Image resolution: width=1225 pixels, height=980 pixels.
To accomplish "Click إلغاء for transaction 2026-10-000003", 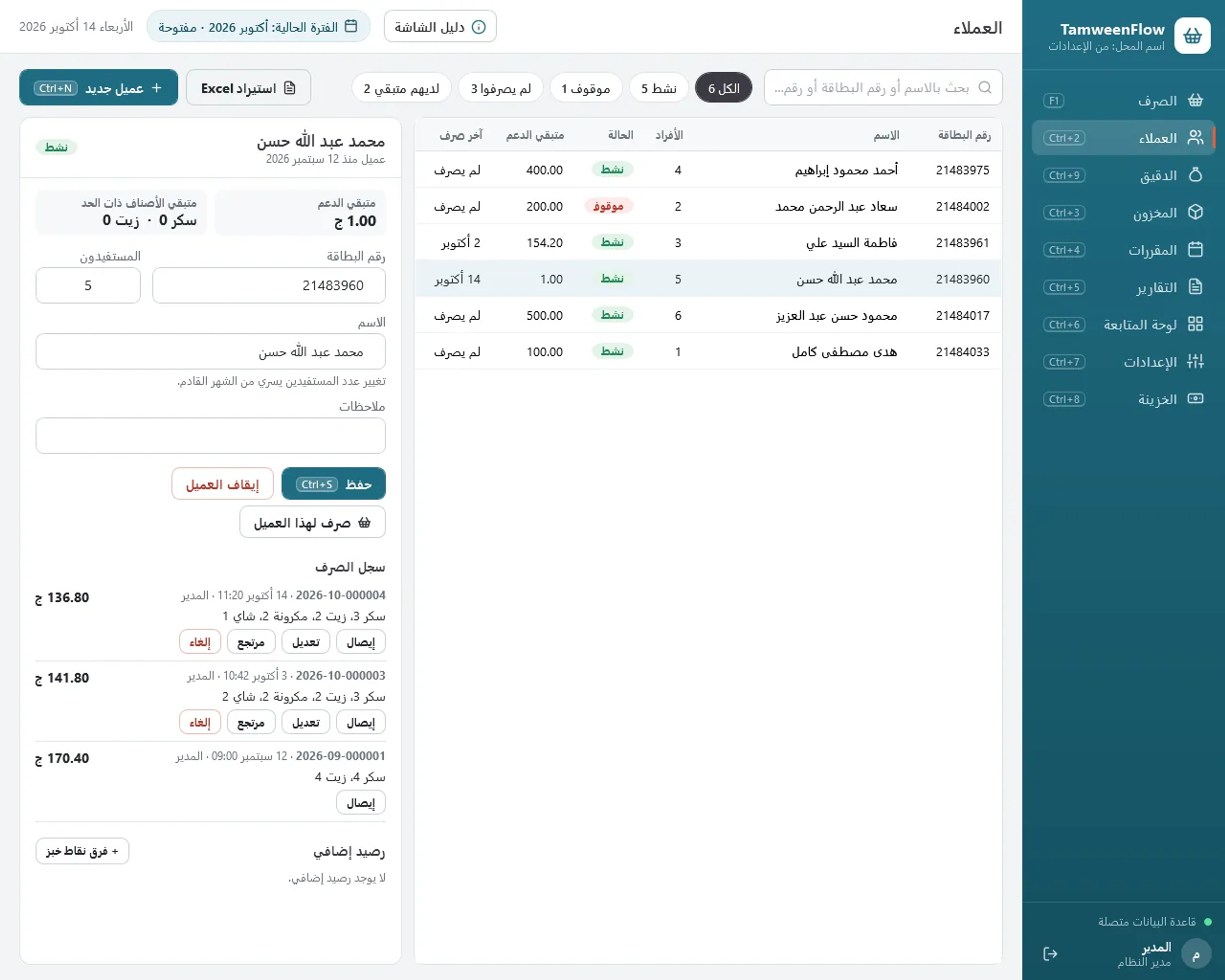I will click(x=200, y=722).
